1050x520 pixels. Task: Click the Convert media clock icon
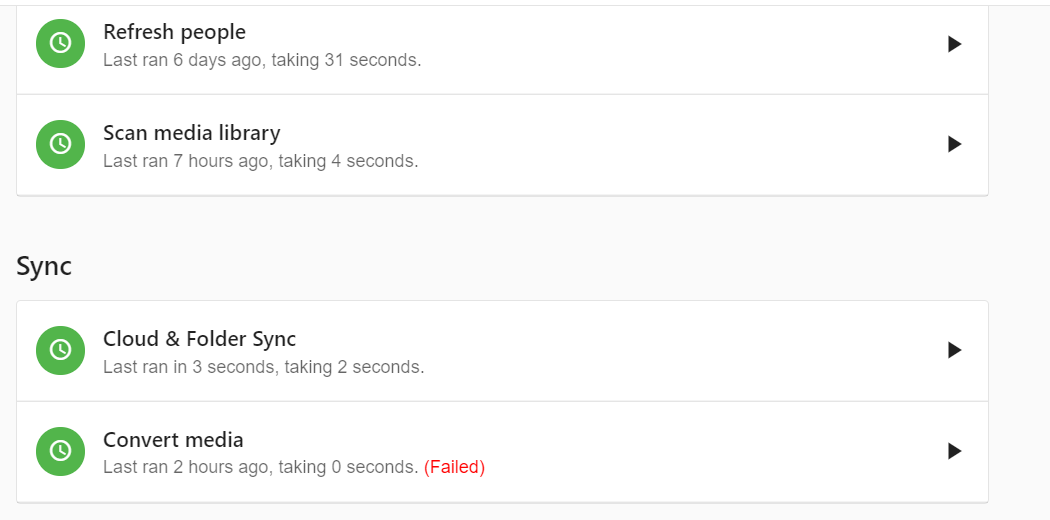pyautogui.click(x=61, y=451)
